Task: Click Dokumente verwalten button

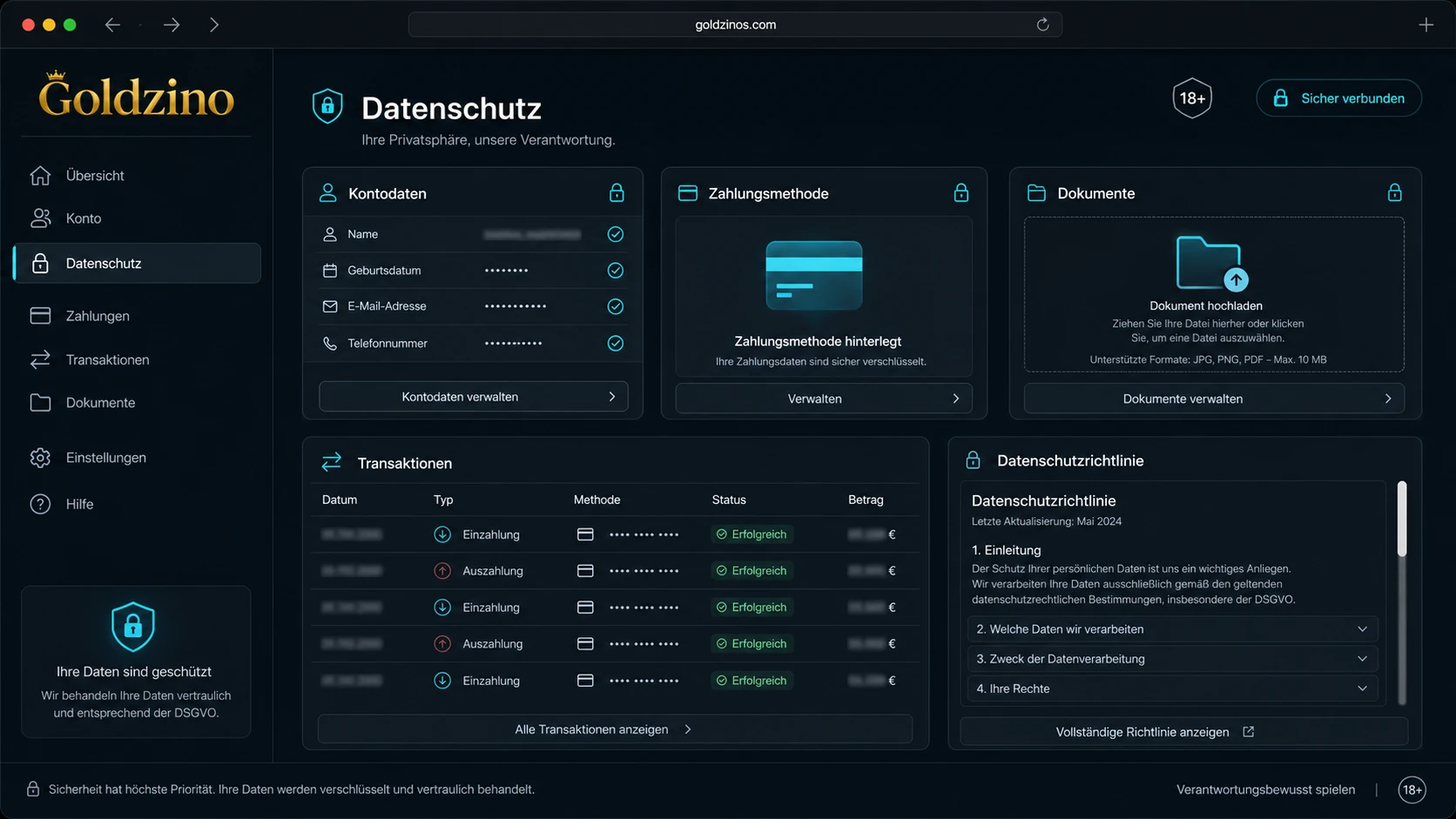Action: point(1214,399)
